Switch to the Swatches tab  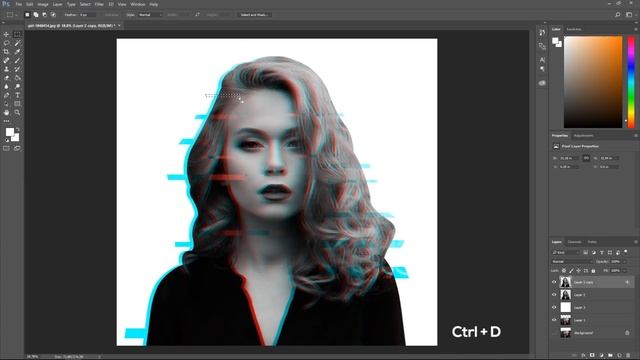(x=574, y=29)
